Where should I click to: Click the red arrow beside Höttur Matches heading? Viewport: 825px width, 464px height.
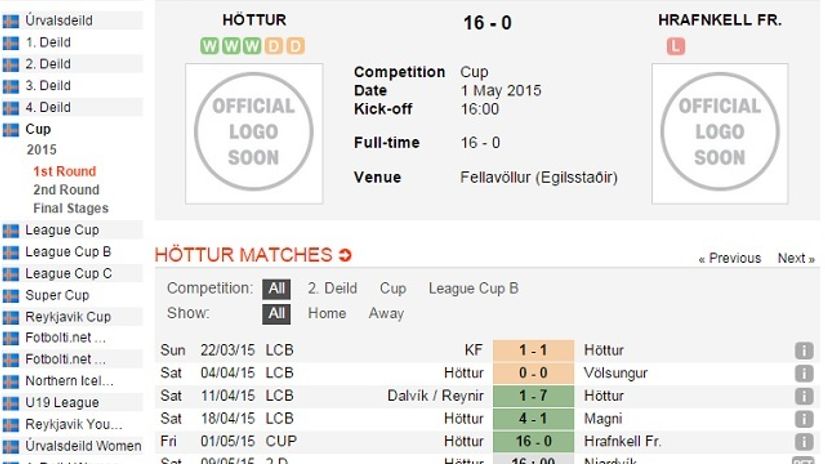tap(345, 256)
